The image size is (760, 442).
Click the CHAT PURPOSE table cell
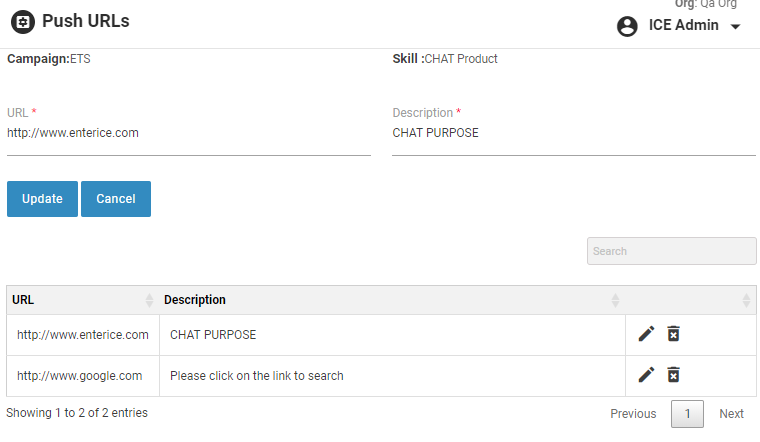pyautogui.click(x=214, y=335)
